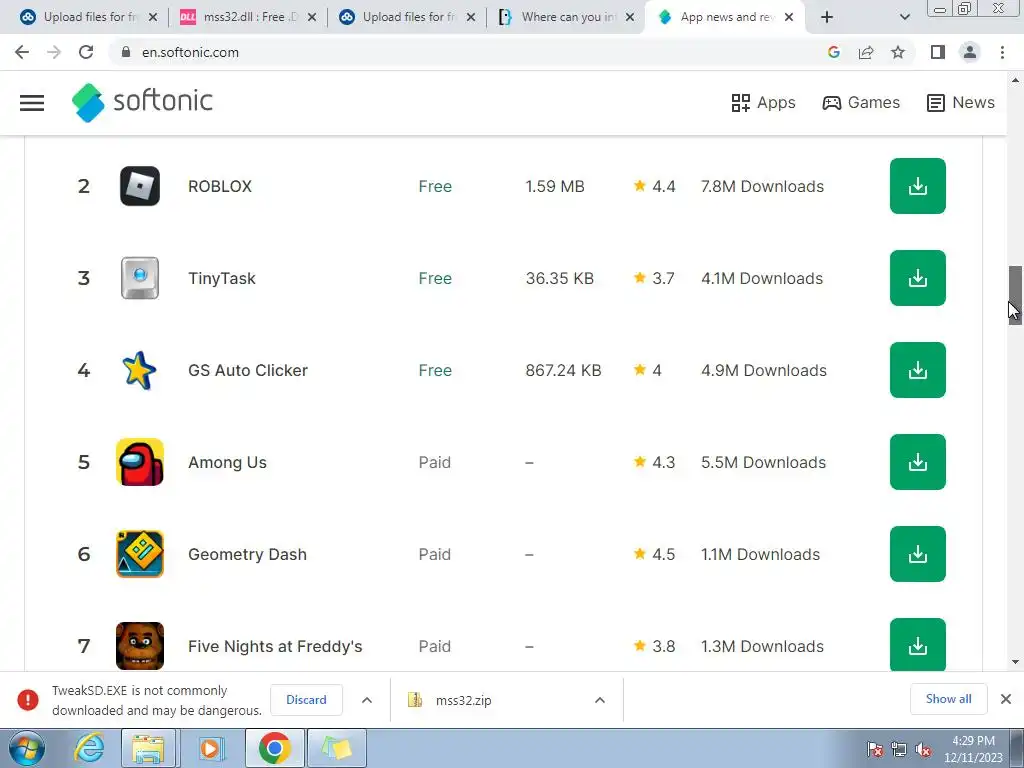1024x768 pixels.
Task: Download ROBLOX with the green button
Action: pyautogui.click(x=918, y=186)
